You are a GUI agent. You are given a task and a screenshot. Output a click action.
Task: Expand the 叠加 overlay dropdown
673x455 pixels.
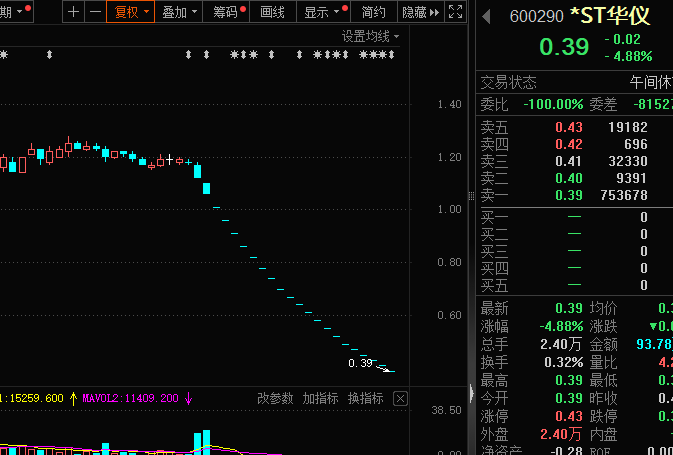[180, 12]
